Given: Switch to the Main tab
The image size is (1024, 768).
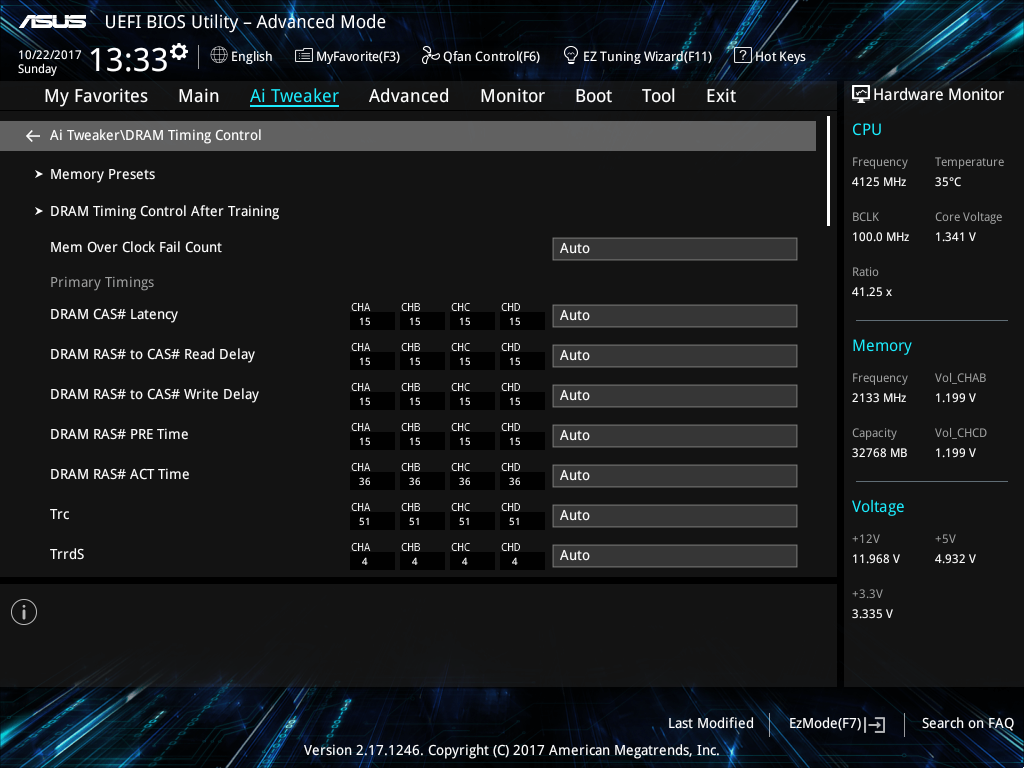Looking at the screenshot, I should pyautogui.click(x=199, y=96).
